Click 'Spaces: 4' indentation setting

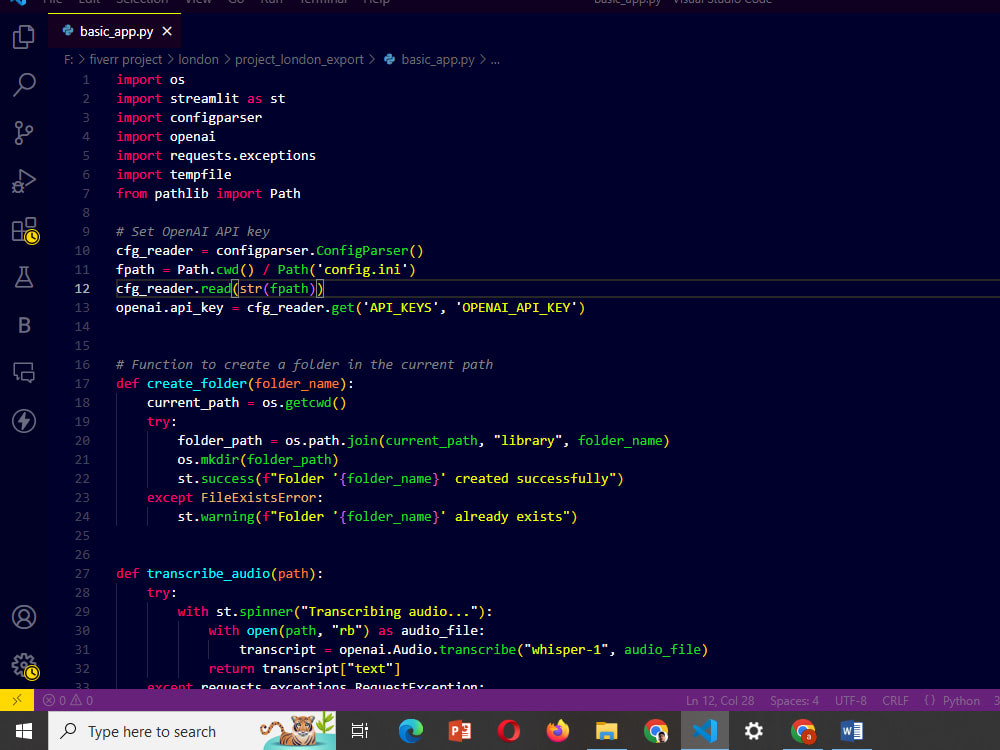coord(794,700)
